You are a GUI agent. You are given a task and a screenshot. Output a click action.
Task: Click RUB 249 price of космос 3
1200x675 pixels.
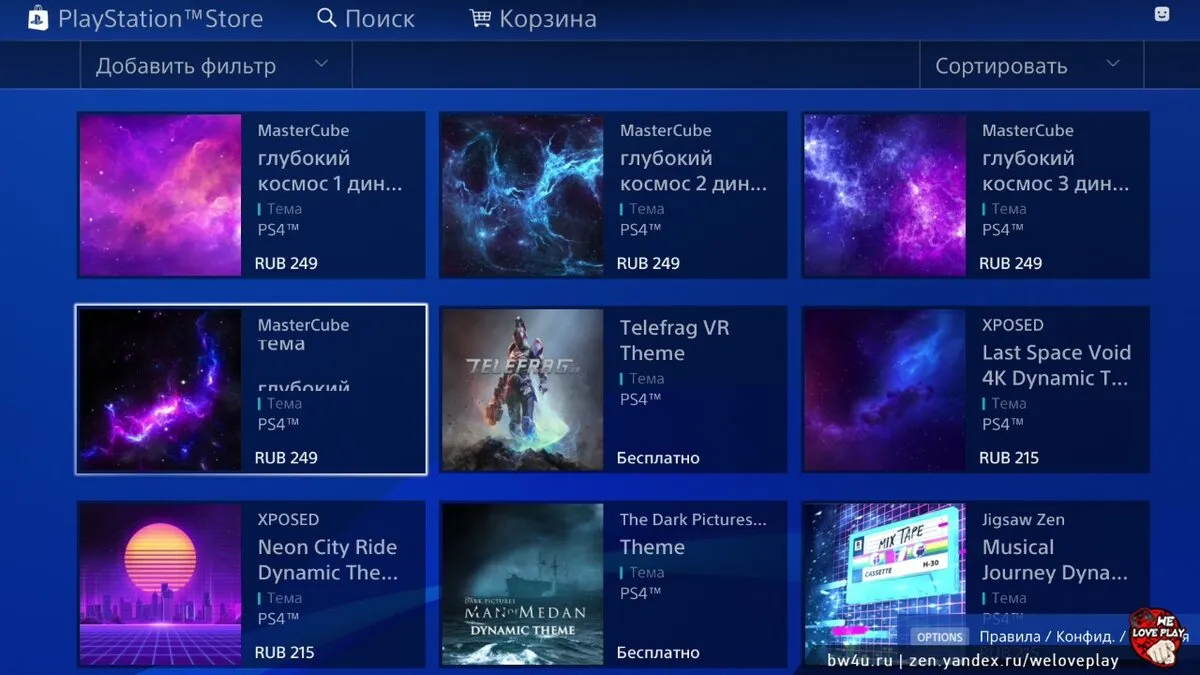(1010, 263)
